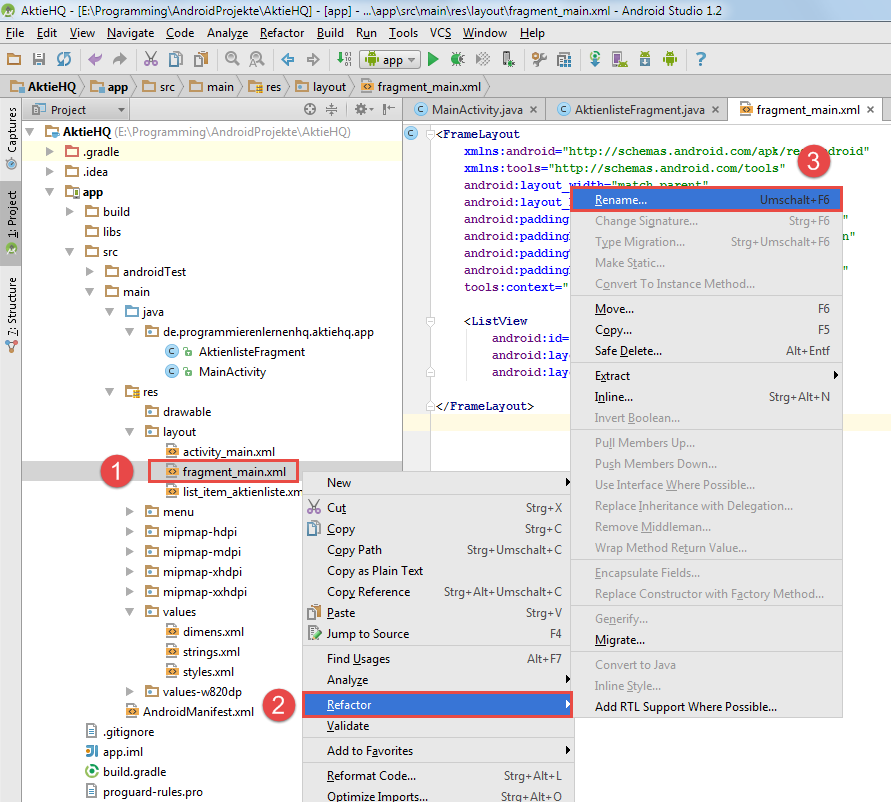
Task: Click the Help question mark icon
Action: (x=701, y=59)
